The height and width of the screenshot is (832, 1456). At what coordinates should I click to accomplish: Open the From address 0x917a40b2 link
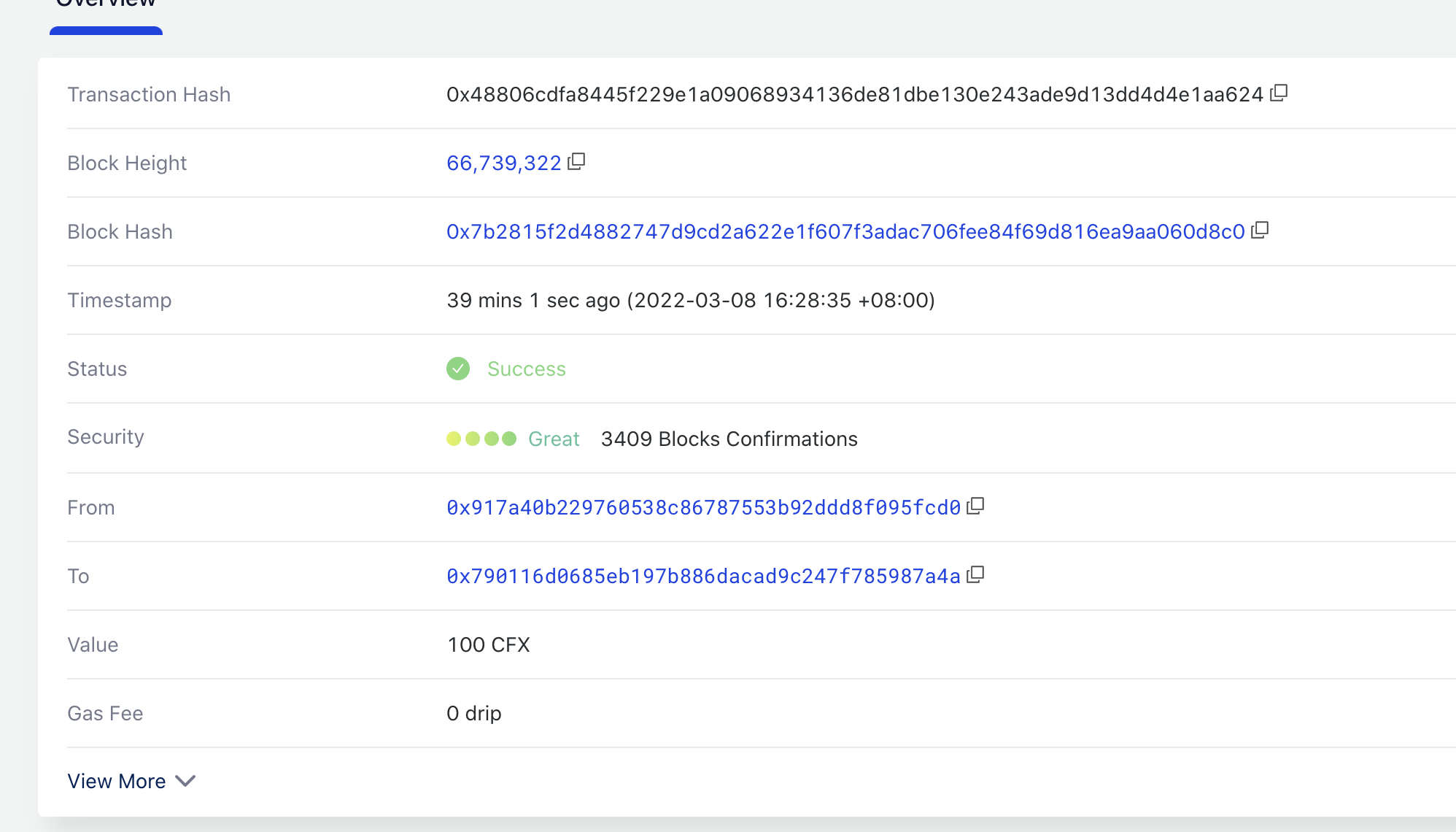pos(703,507)
